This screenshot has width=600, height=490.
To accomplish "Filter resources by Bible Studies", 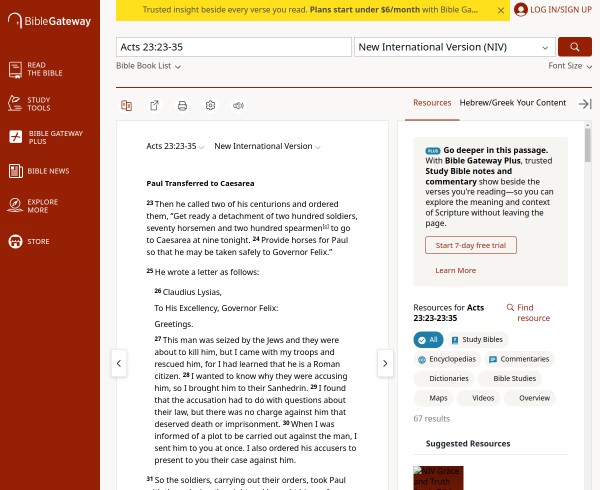I will [510, 379].
